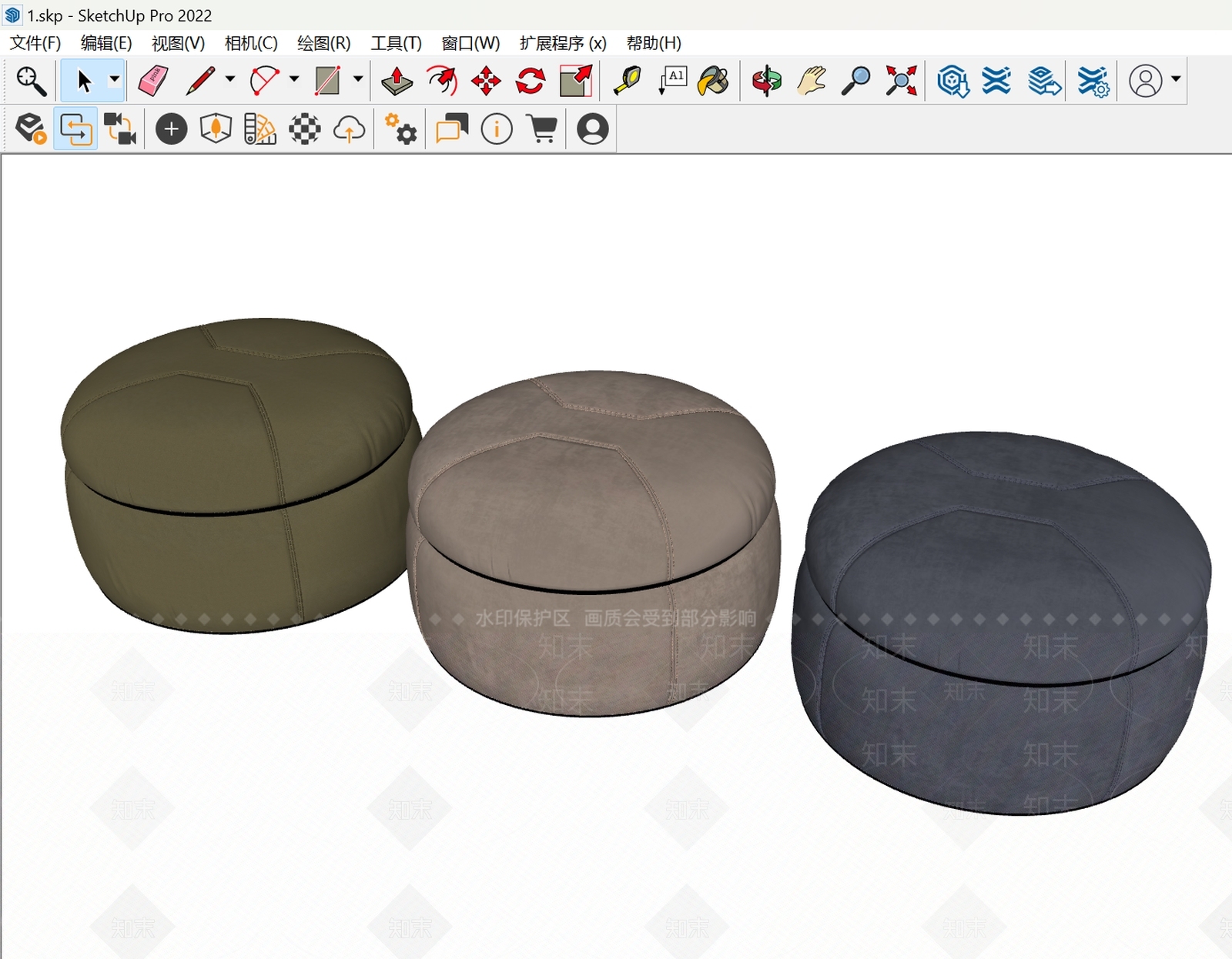
Task: Expand the Line tool dropdown arrow
Action: pos(229,79)
